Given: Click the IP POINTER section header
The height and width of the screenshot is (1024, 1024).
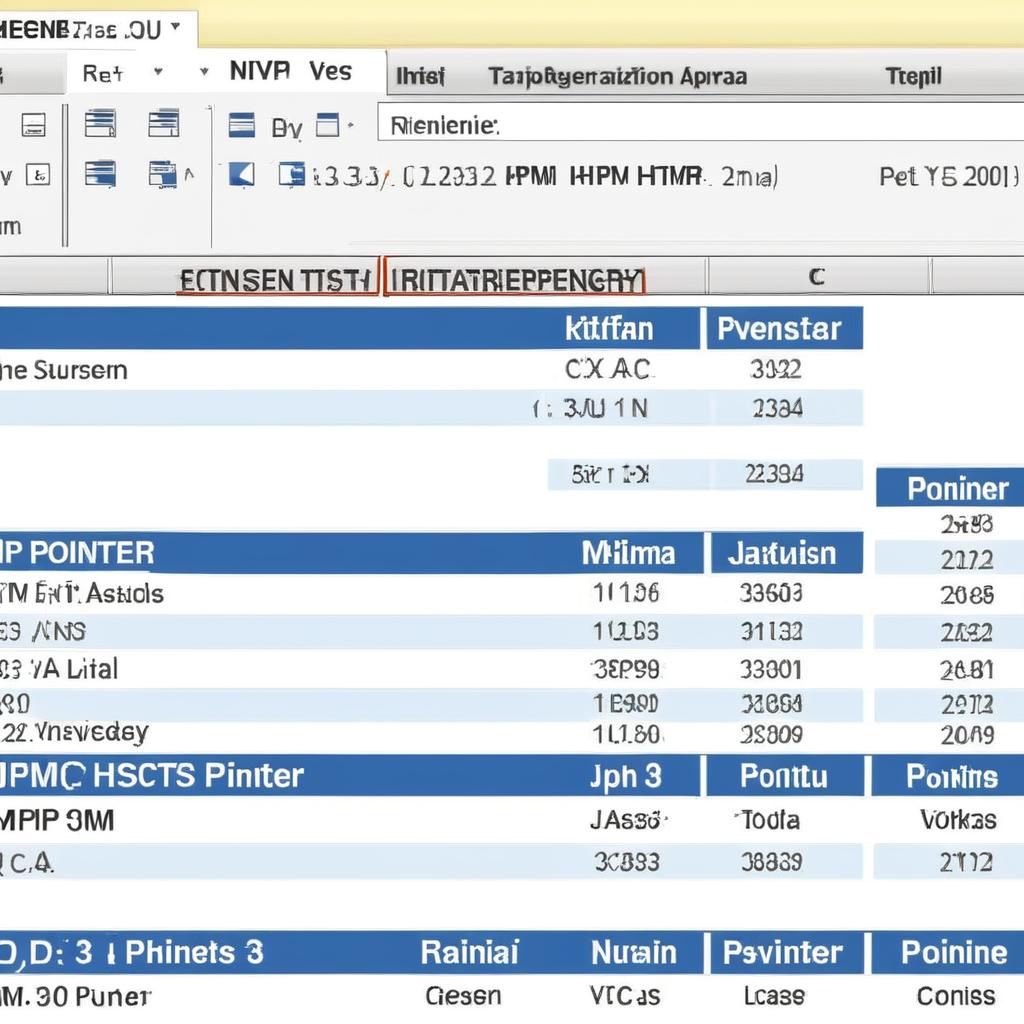Looking at the screenshot, I should pos(77,553).
